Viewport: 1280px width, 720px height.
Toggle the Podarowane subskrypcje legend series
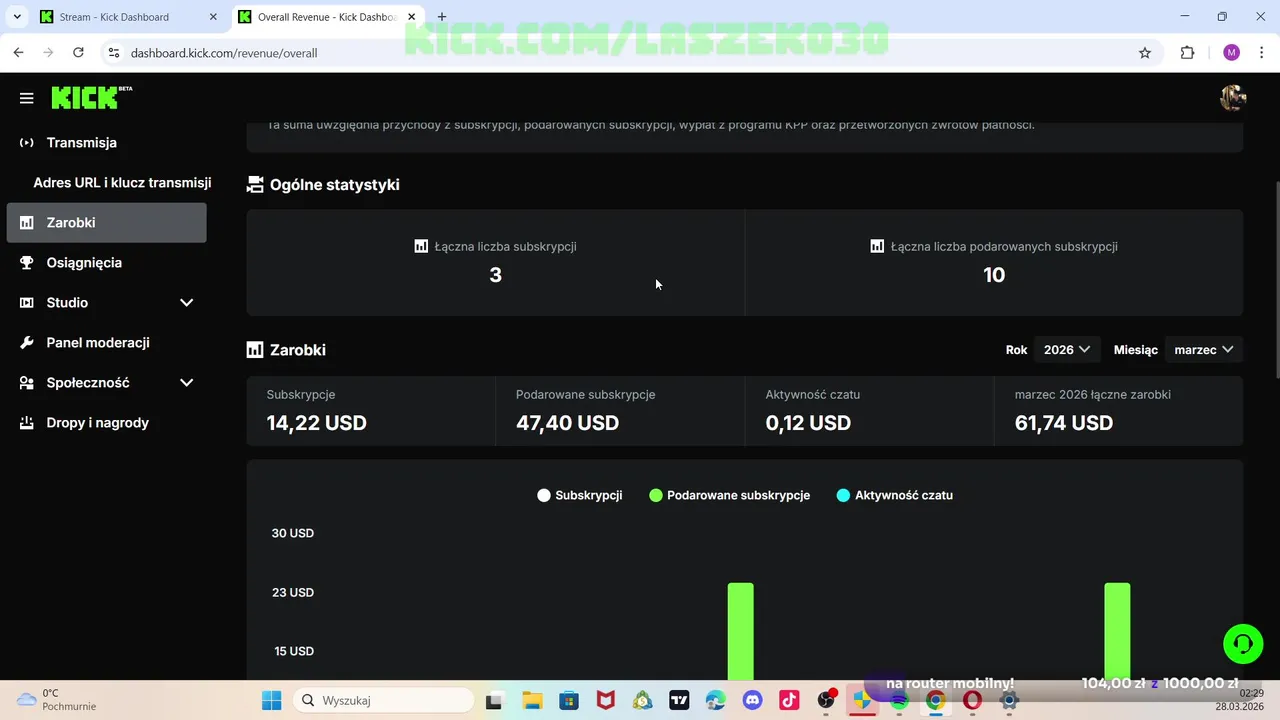pos(730,495)
